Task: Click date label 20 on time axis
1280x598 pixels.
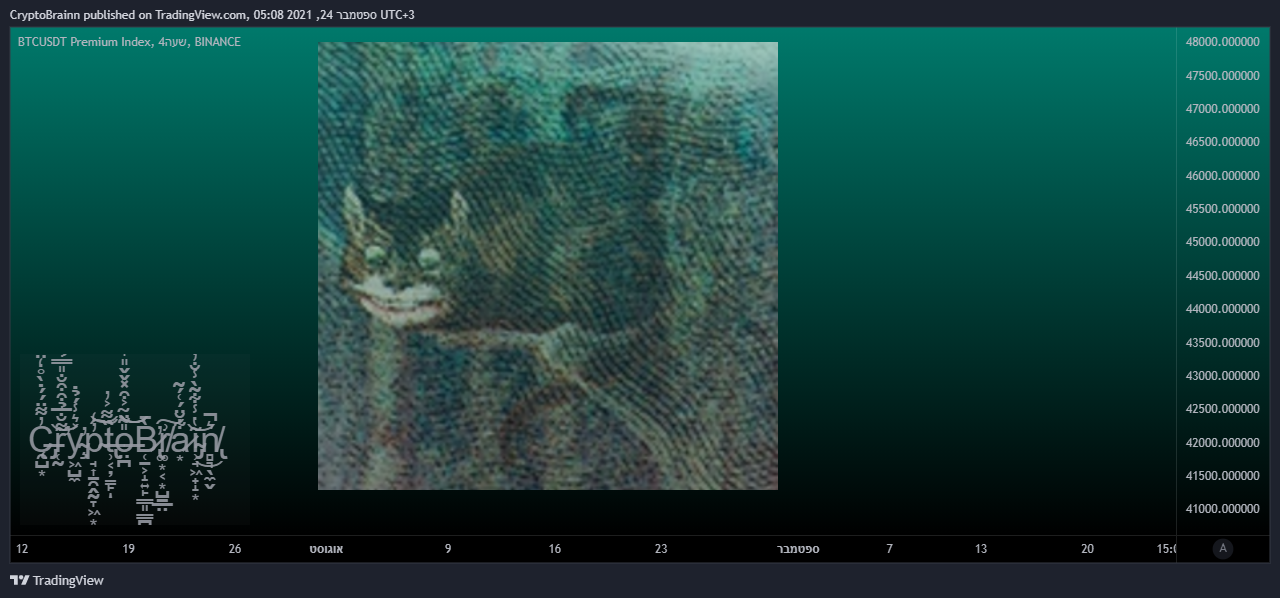Action: click(1088, 548)
